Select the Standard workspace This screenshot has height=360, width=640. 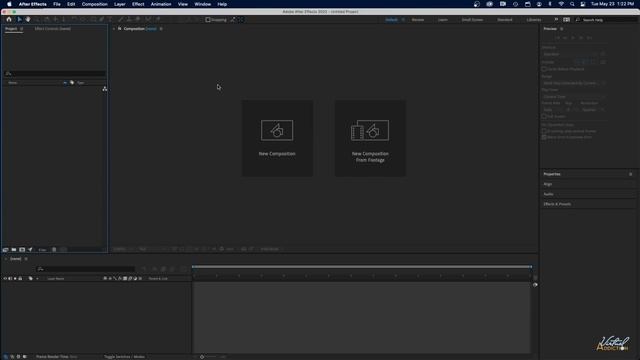point(504,20)
